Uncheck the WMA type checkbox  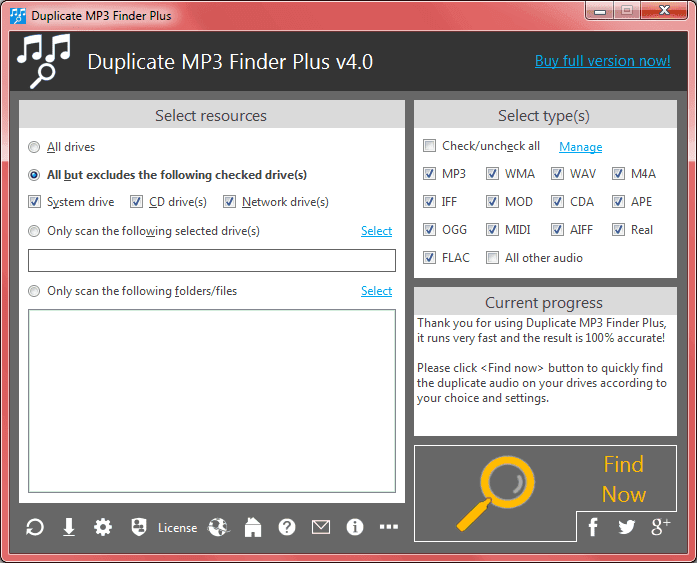492,174
